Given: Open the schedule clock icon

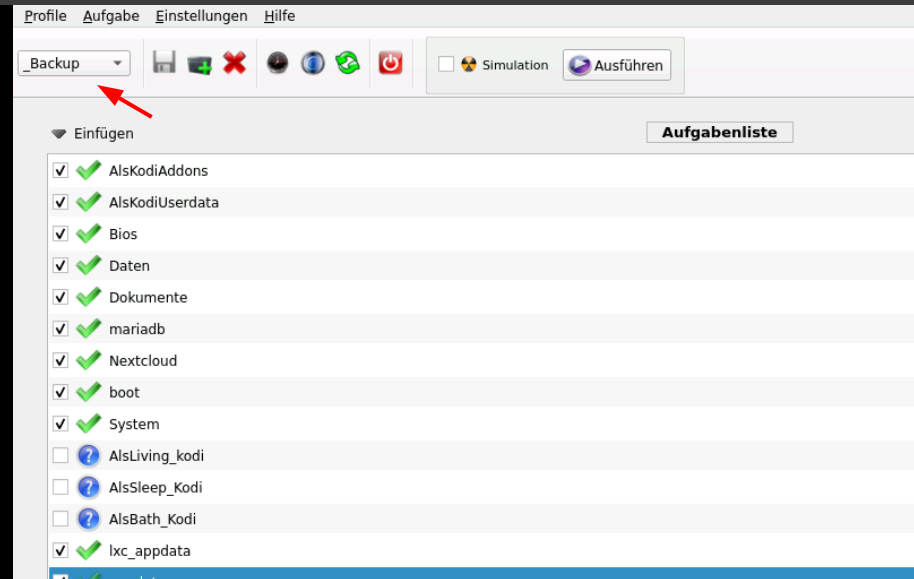Looking at the screenshot, I should (277, 62).
